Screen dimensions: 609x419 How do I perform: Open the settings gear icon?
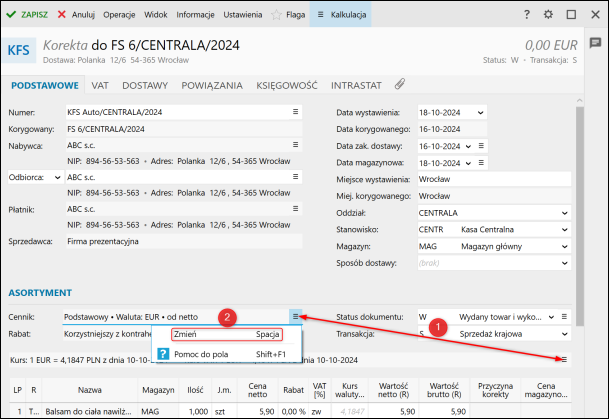548,14
